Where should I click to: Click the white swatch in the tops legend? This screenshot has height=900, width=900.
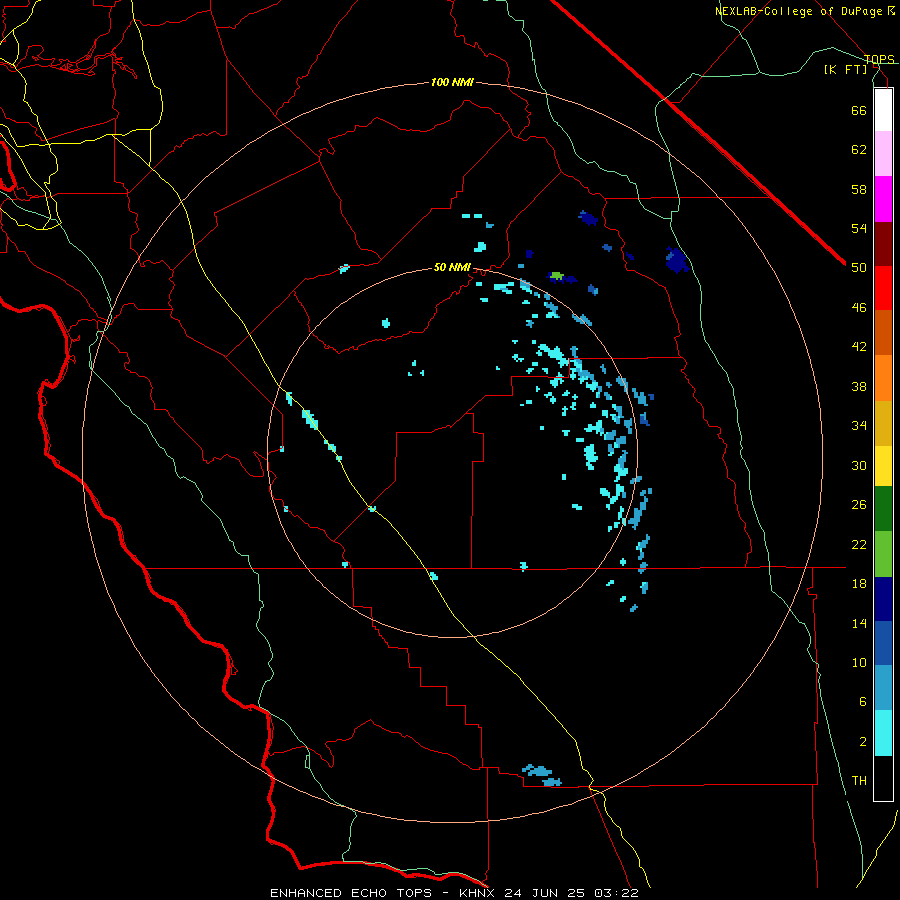tap(883, 110)
